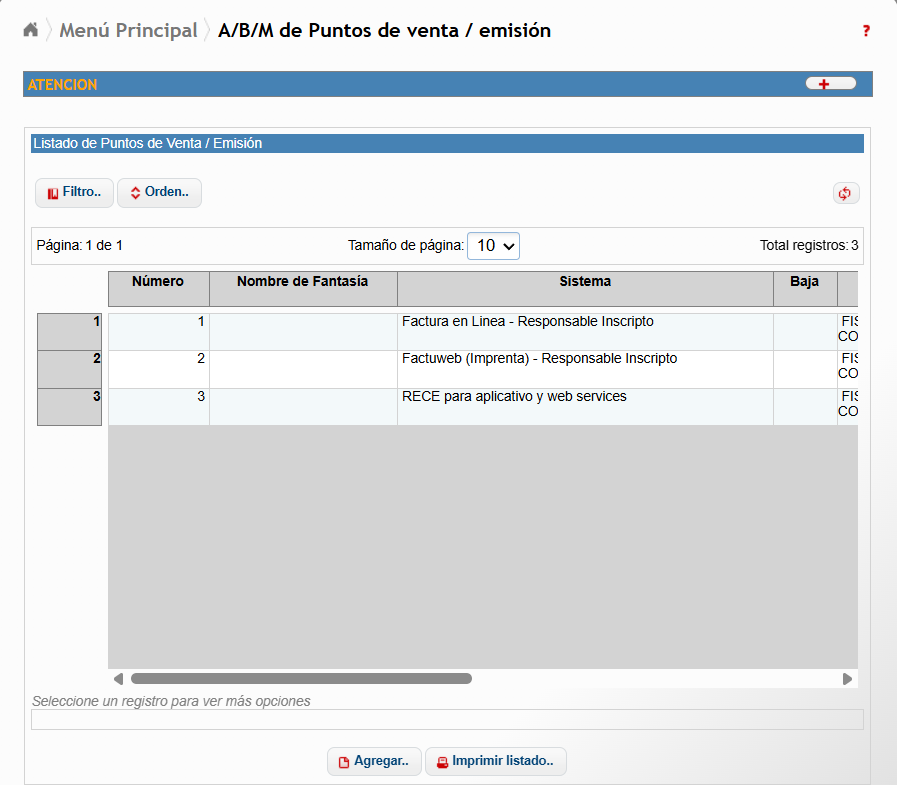Select Factuweb (Imprenta) - Responsable Inscripto cell
Screen dimensions: 897x785
(x=585, y=370)
